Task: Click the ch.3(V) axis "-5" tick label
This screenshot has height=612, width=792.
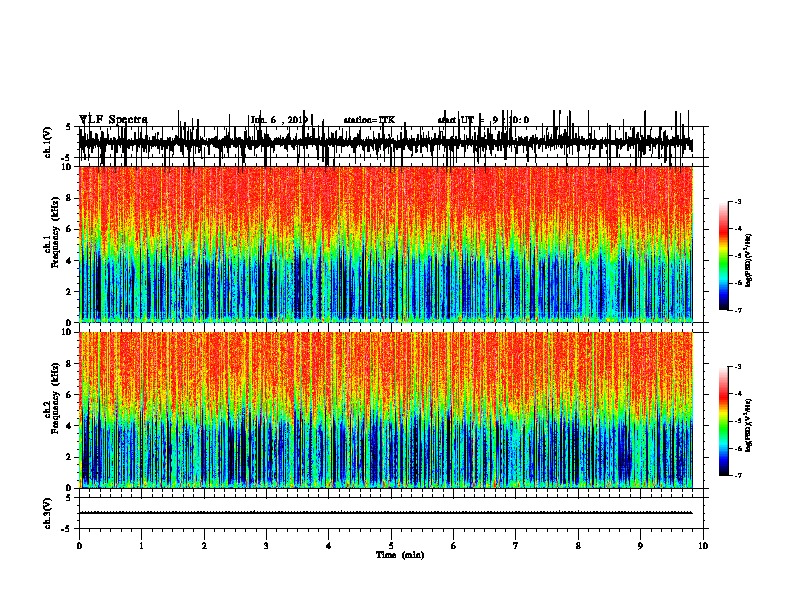Action: pos(67,529)
